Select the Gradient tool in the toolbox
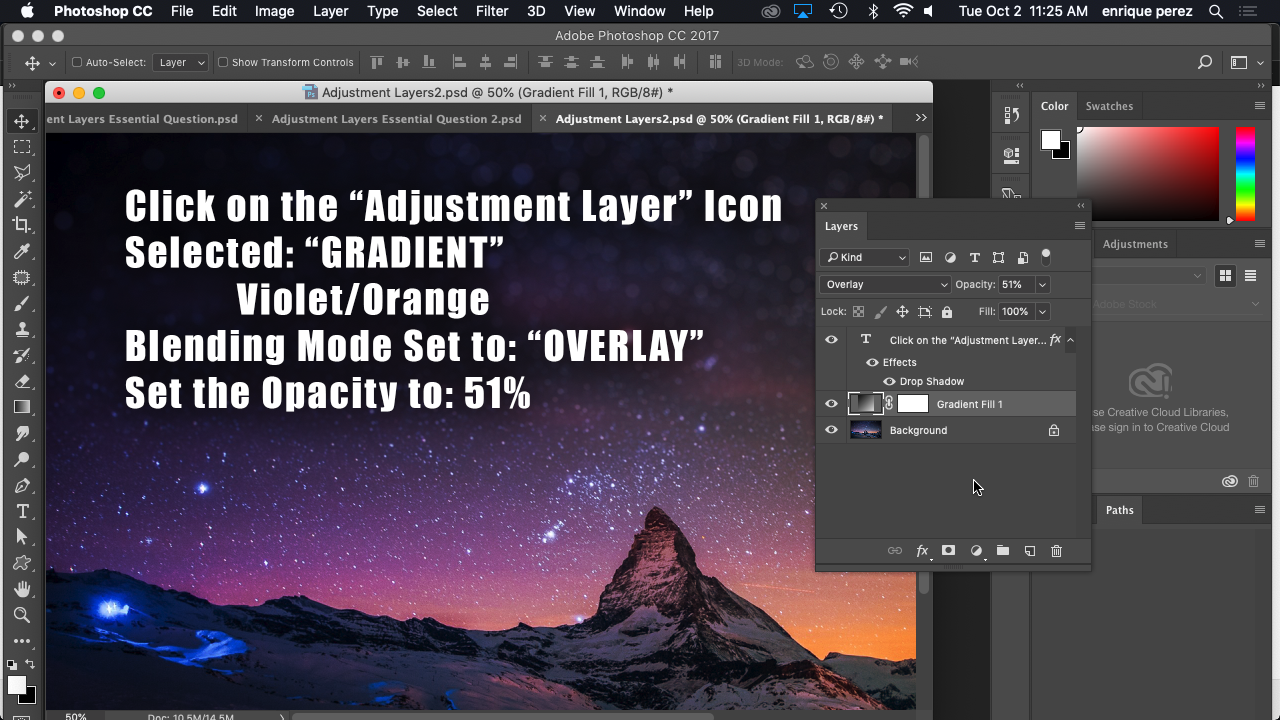The image size is (1280, 720). [x=22, y=407]
